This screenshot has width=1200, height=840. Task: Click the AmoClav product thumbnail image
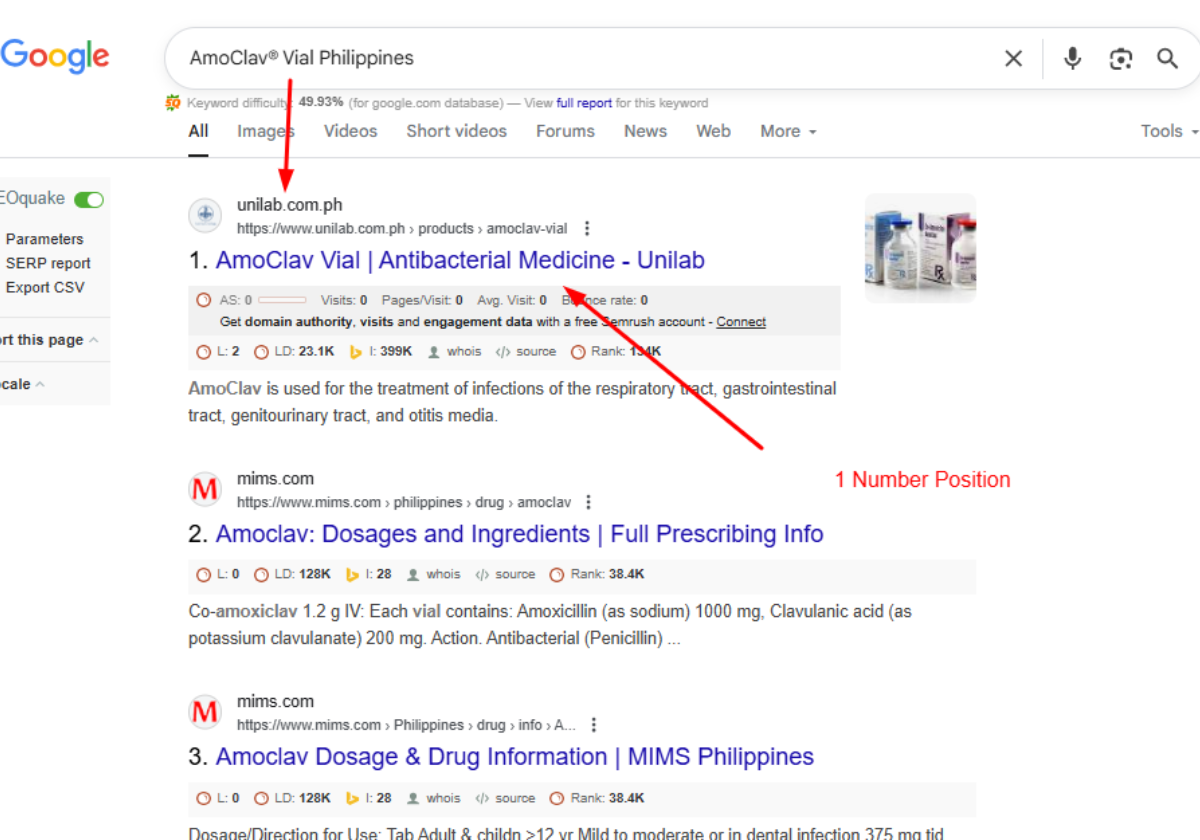[920, 248]
